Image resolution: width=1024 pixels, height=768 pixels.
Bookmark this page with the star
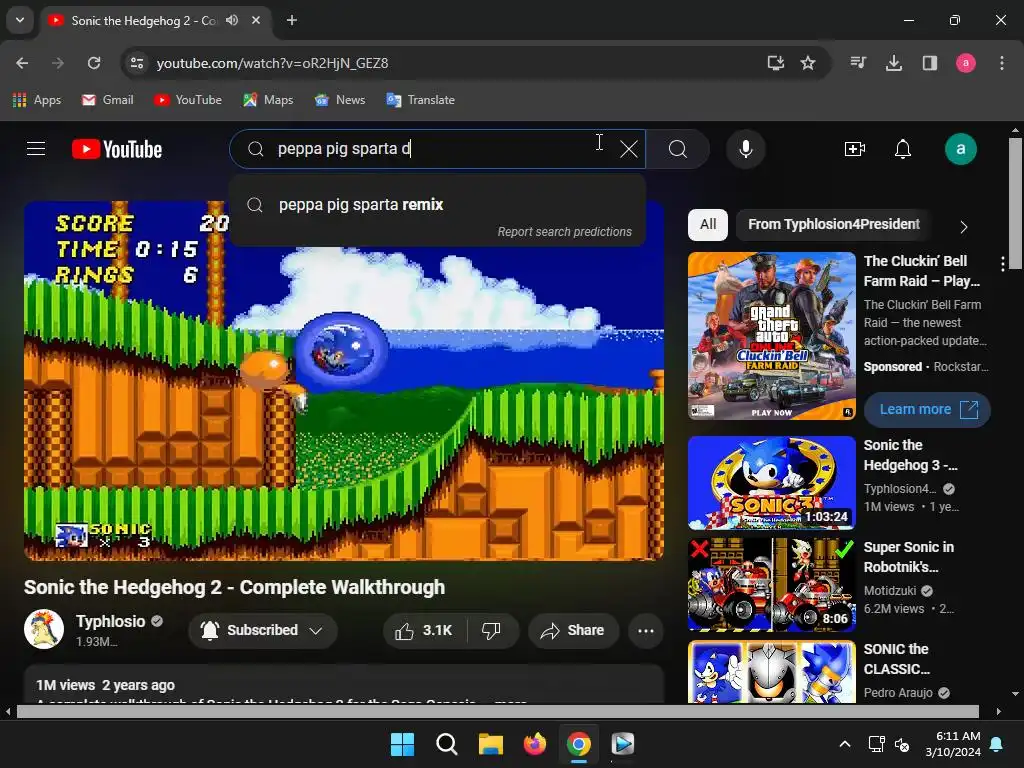(808, 63)
